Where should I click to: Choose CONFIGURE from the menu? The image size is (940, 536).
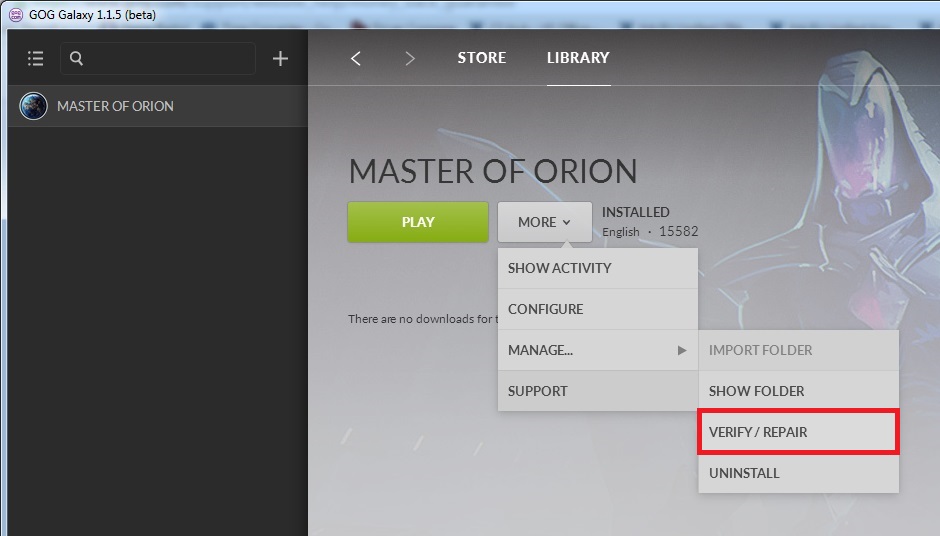[x=598, y=309]
